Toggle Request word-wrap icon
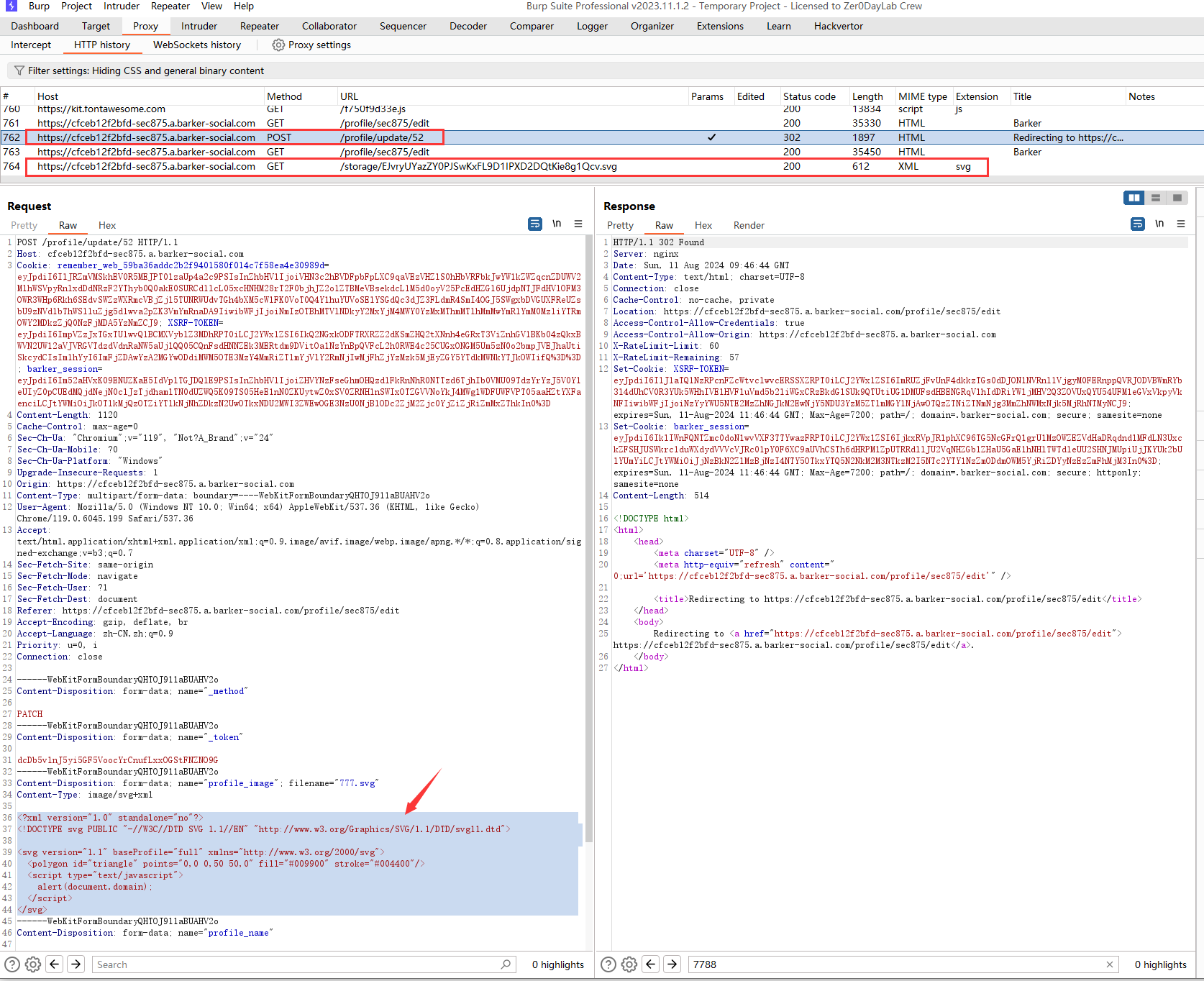Viewport: 1204px width, 981px height. coord(535,224)
